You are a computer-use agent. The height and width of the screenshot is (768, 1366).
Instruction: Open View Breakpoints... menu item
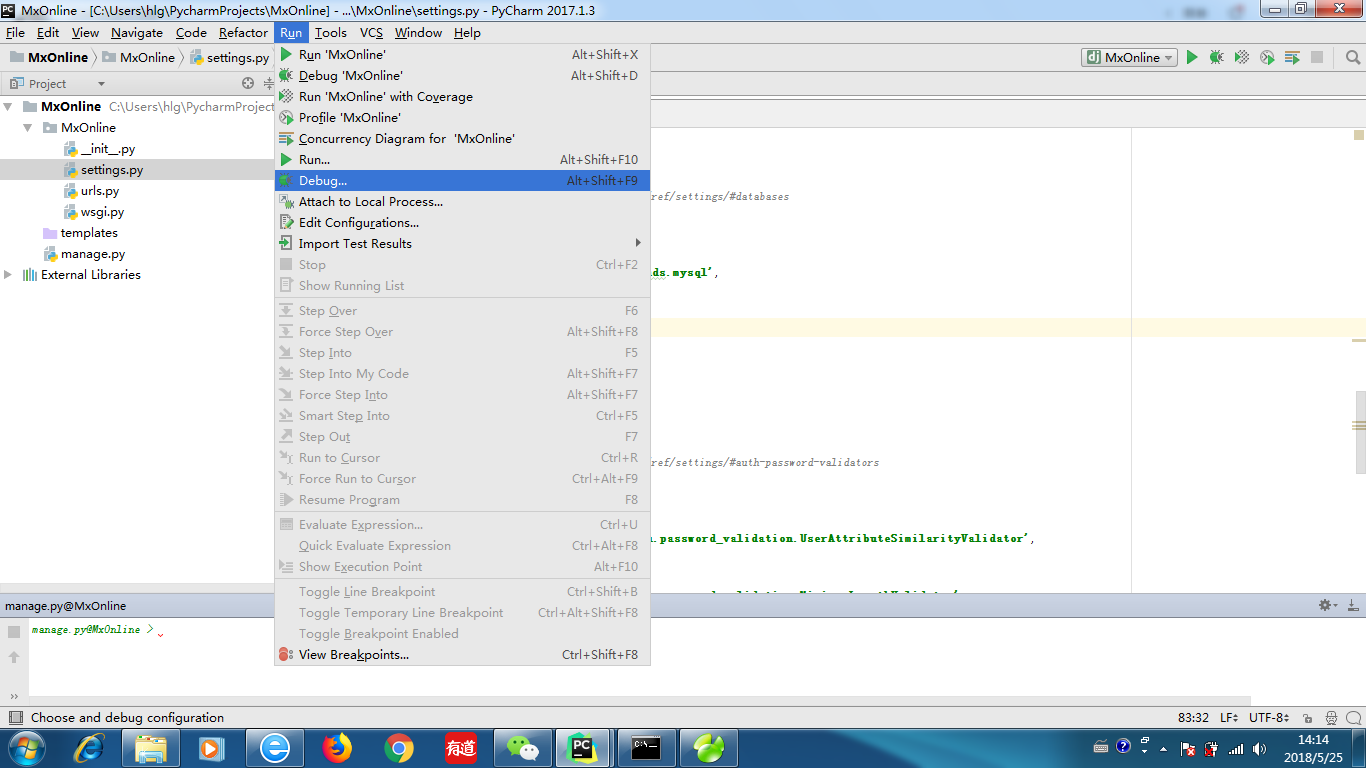[462, 655]
